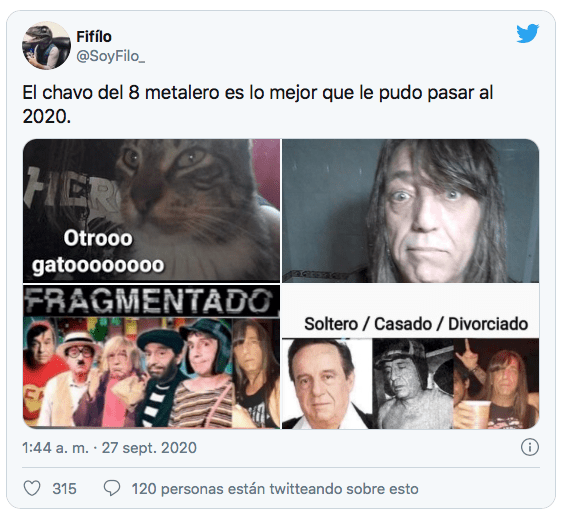
Task: Open the FRAGMENTADO group image
Action: tap(152, 357)
